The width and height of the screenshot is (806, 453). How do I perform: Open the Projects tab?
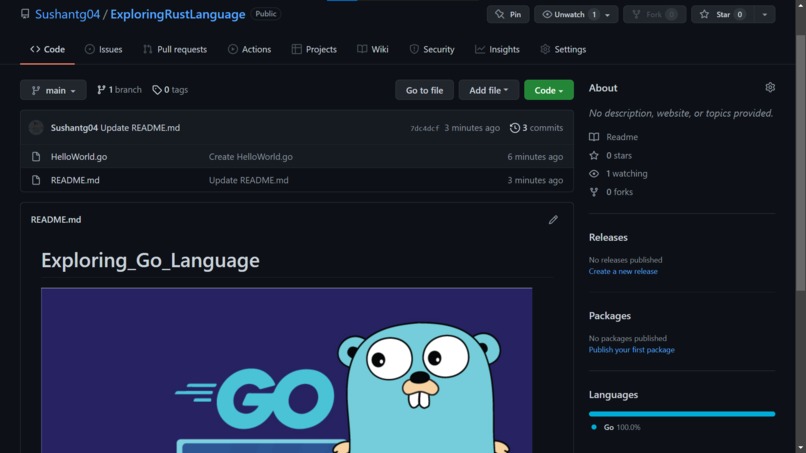(314, 49)
